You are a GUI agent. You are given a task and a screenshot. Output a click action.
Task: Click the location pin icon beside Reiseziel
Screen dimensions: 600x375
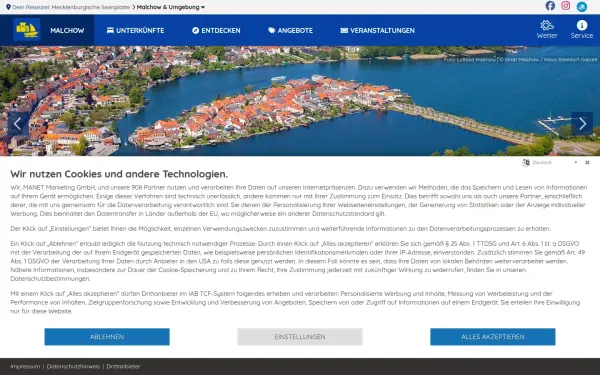(8, 7)
